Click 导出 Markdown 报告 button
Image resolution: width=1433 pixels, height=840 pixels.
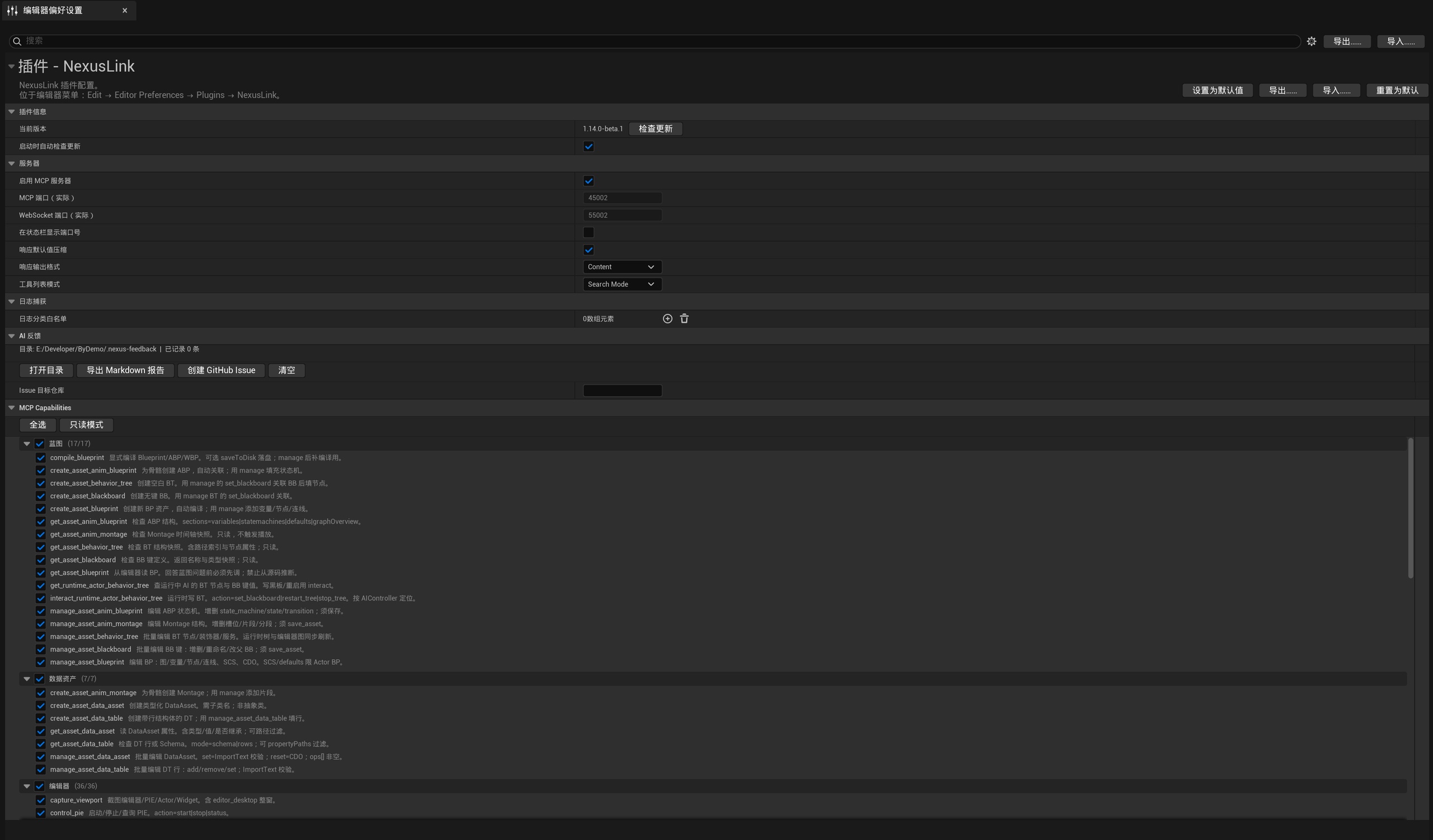coord(125,370)
